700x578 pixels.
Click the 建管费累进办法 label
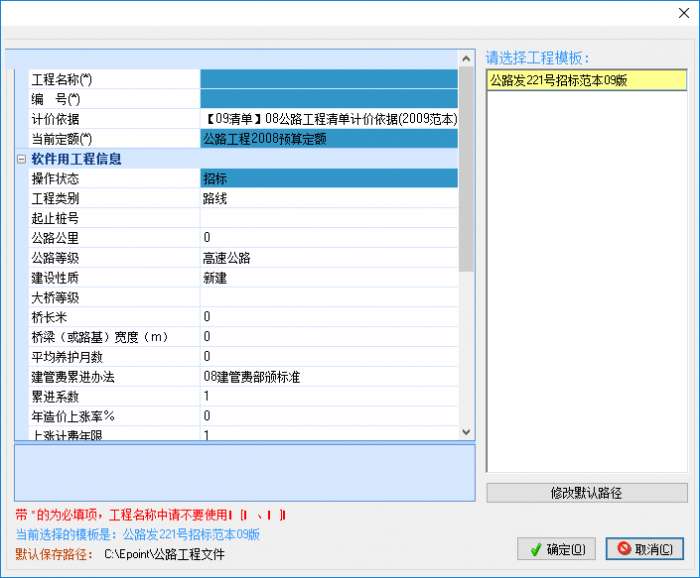(x=73, y=377)
